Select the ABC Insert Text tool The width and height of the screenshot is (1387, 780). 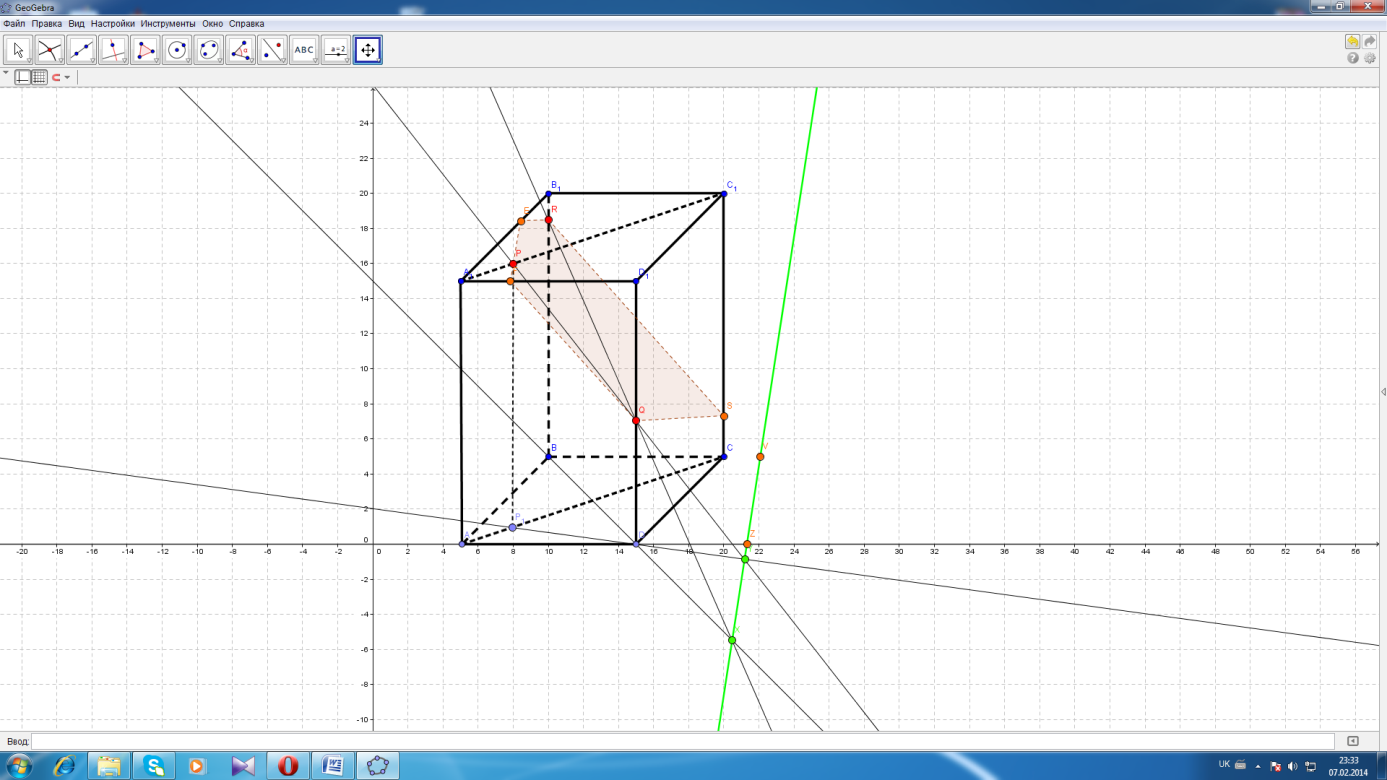(304, 50)
